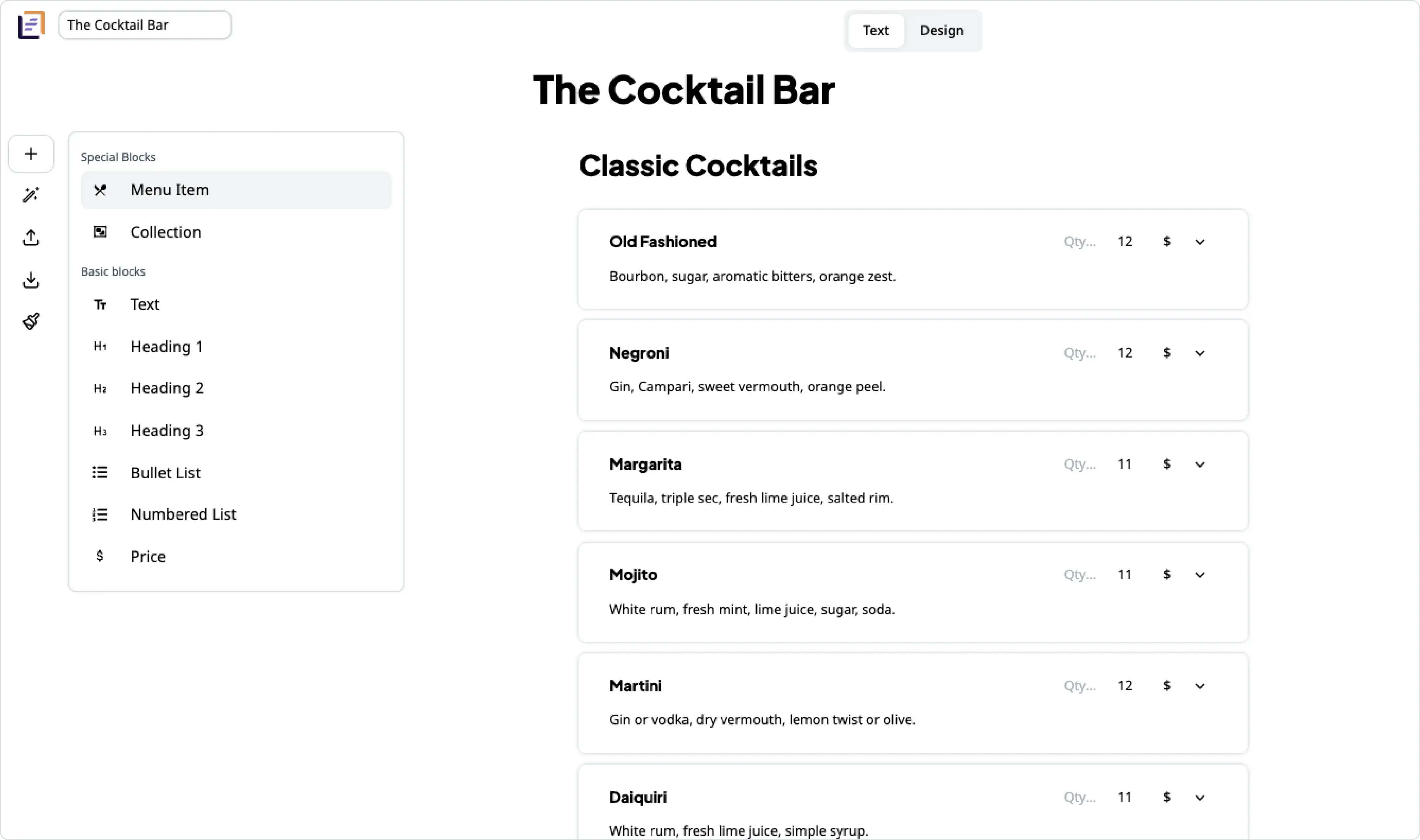Click the Margarita Qty field
1420x840 pixels.
(x=1079, y=464)
